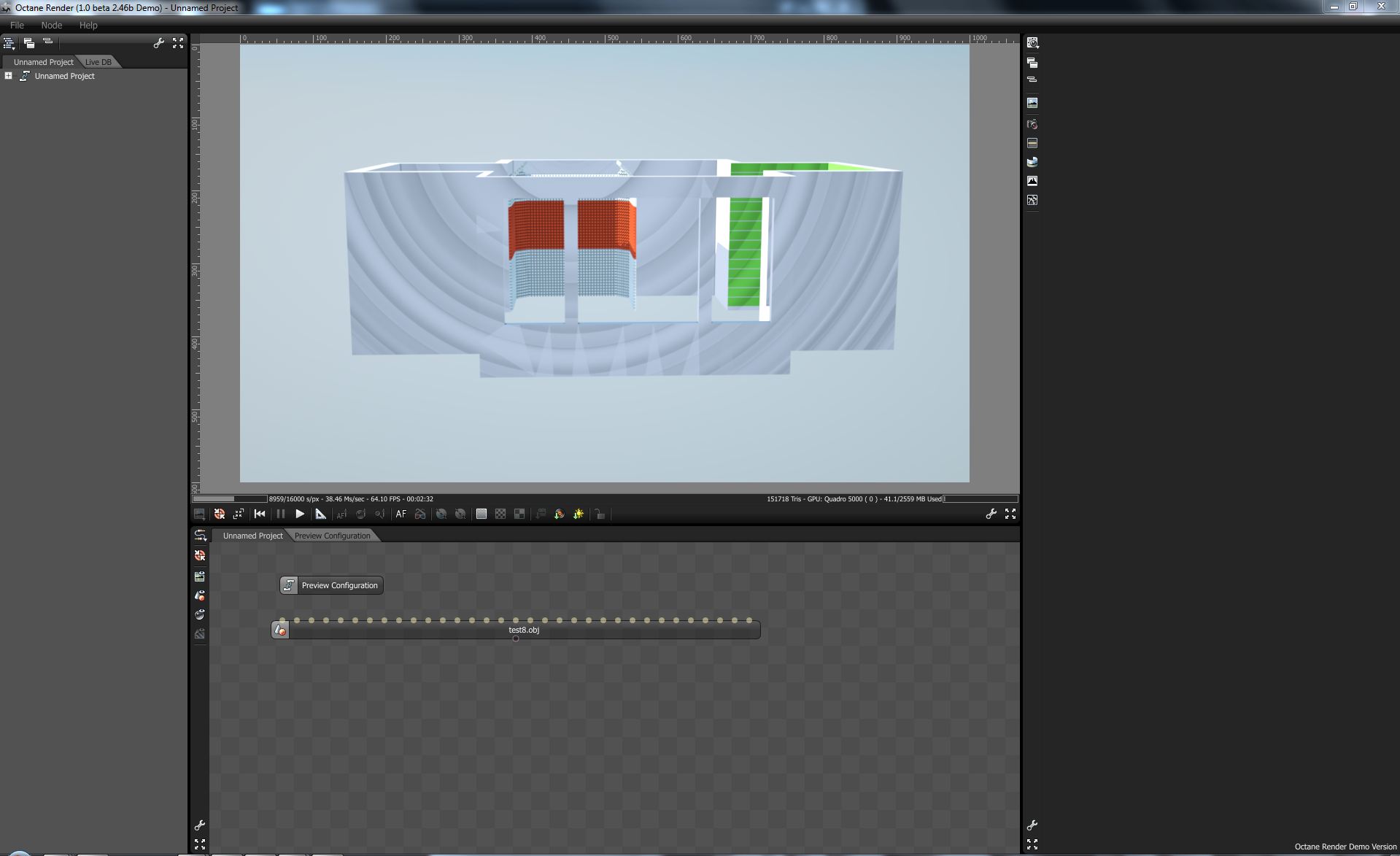Maximize the render viewport panel
The image size is (1400, 856).
tap(1010, 514)
